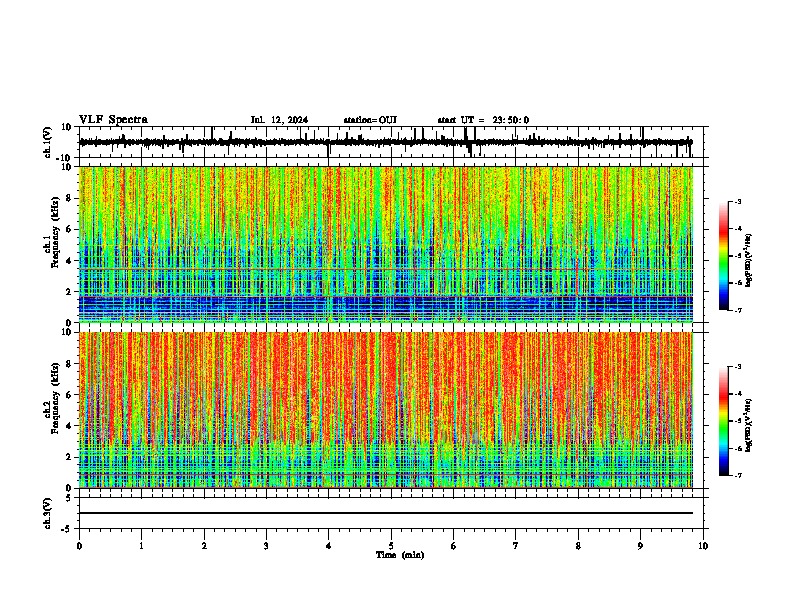Click the ch.2 "Frequency (kHz)" axis title
Viewport: 792px width, 612px height.
[55, 398]
